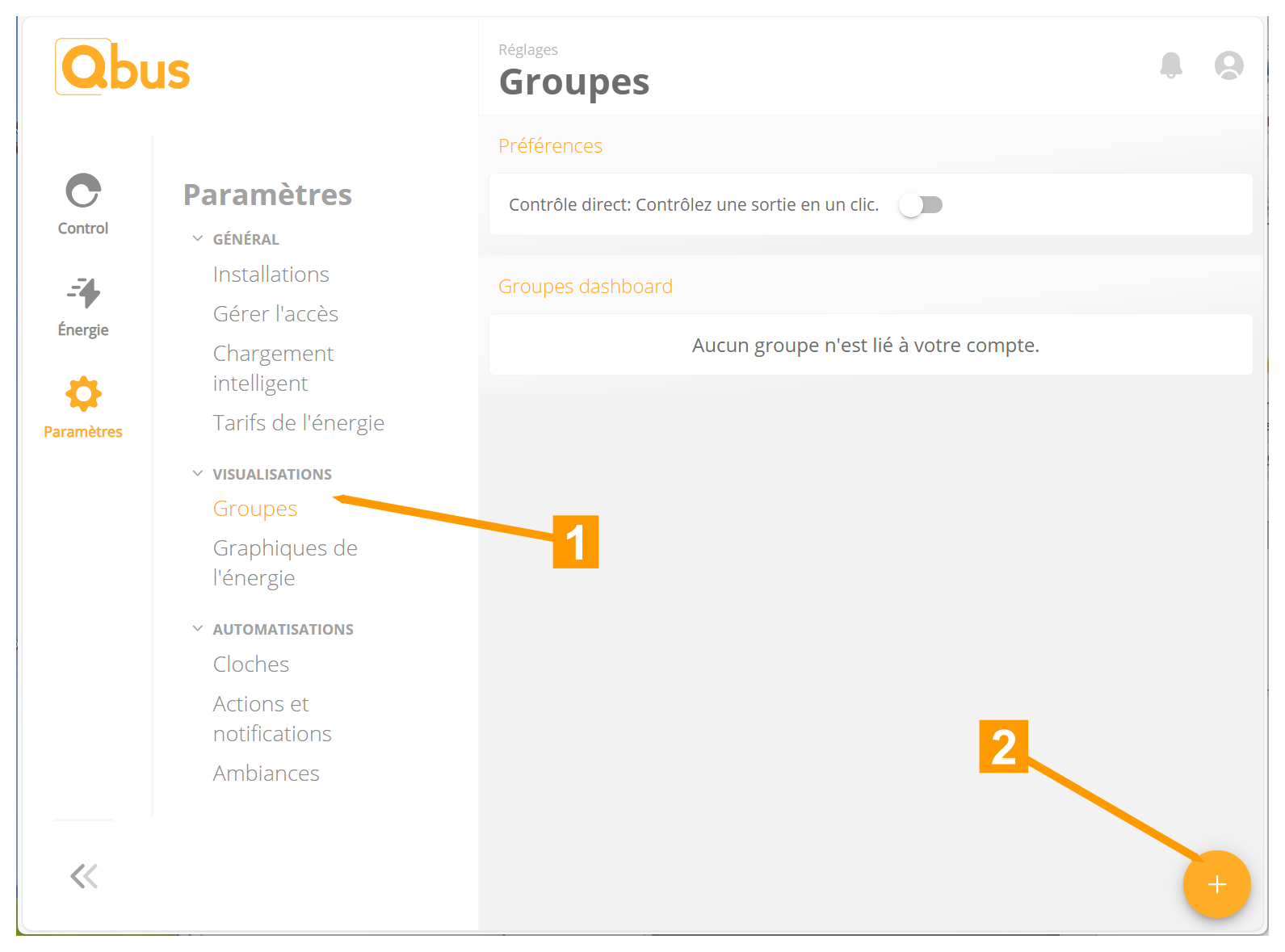Open Chargement intelligent page
The image size is (1285, 952).
[273, 368]
